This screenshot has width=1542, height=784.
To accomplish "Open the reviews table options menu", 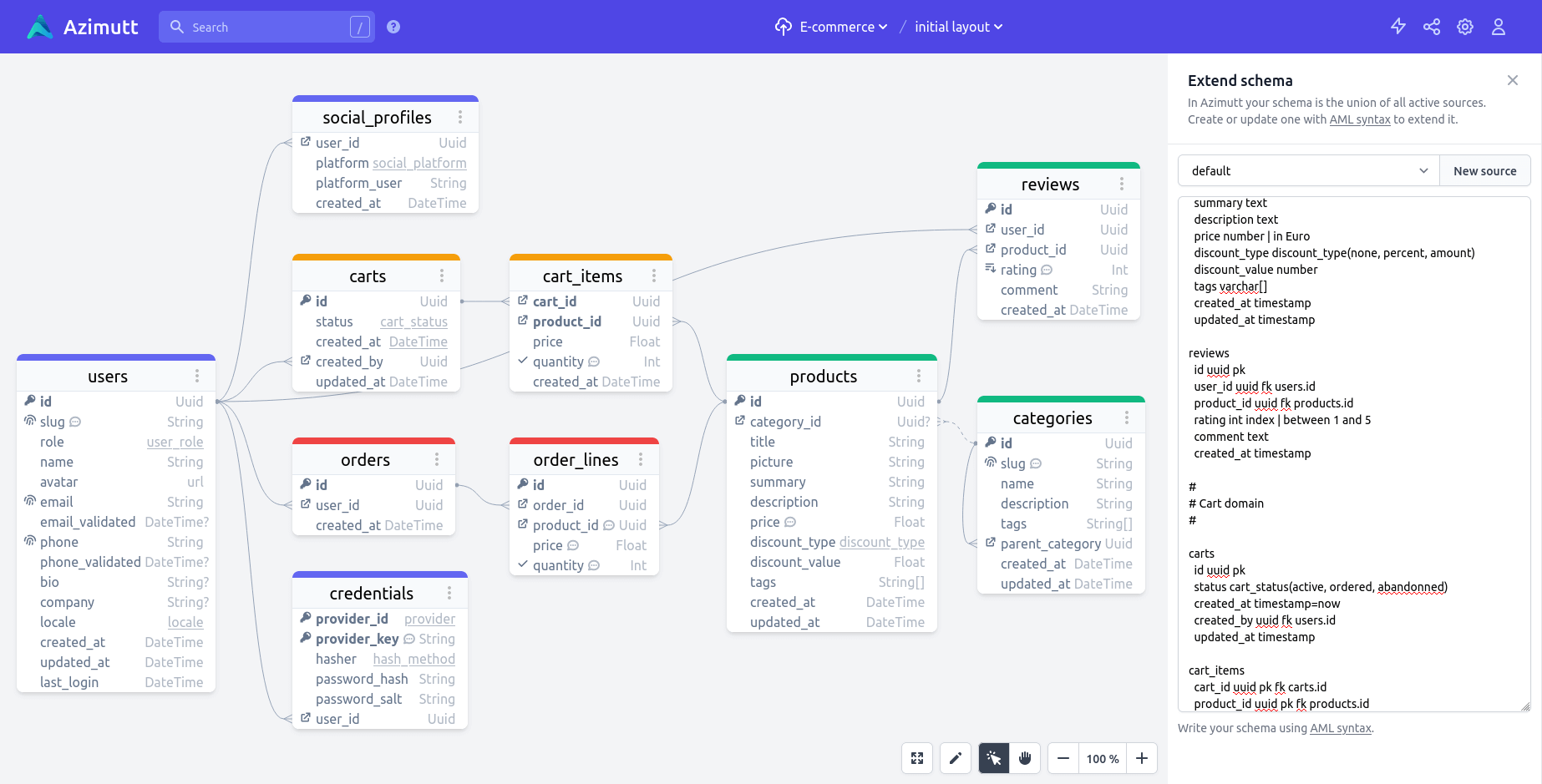I will pos(1122,184).
